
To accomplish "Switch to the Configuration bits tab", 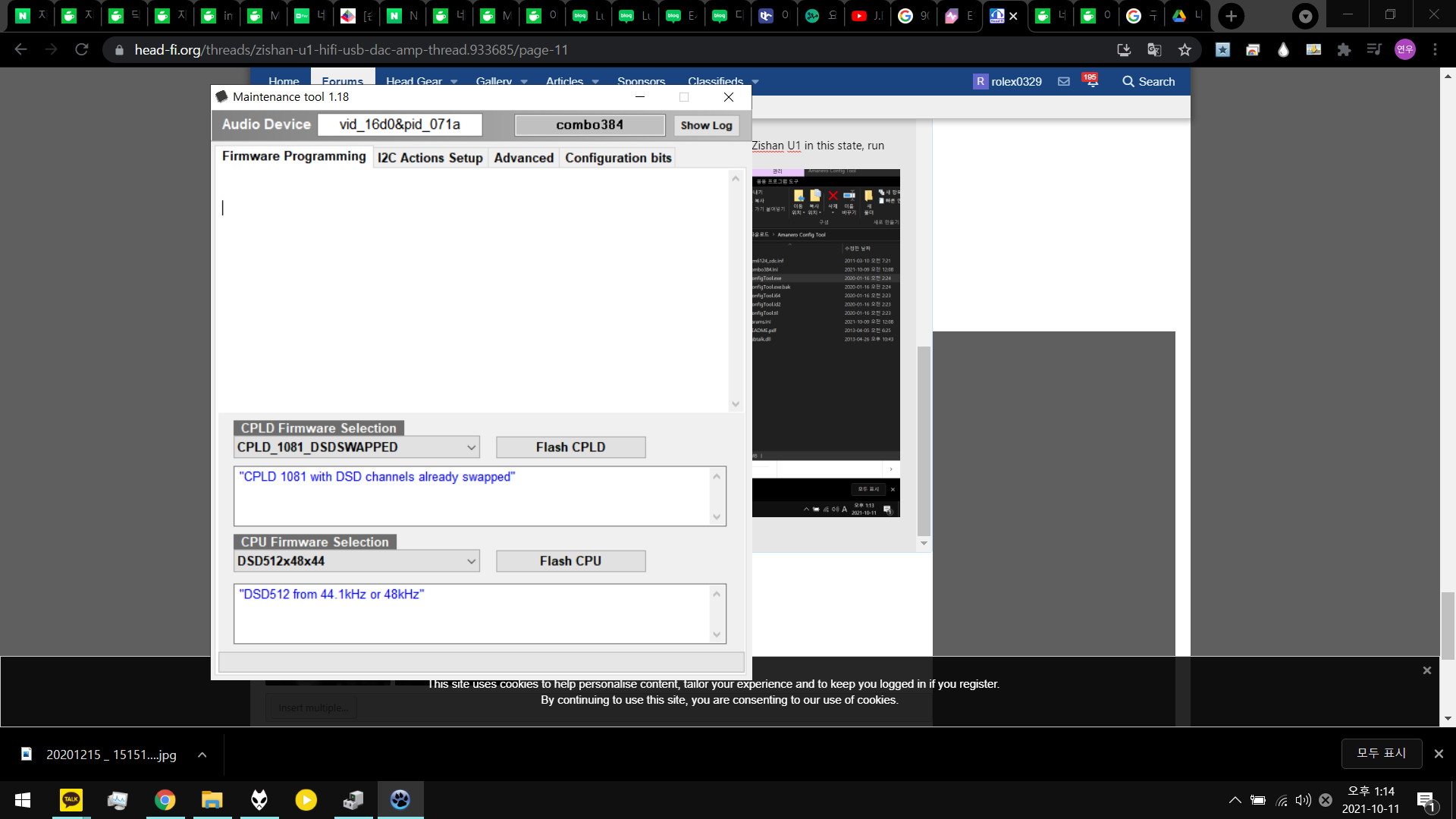I will (x=618, y=158).
